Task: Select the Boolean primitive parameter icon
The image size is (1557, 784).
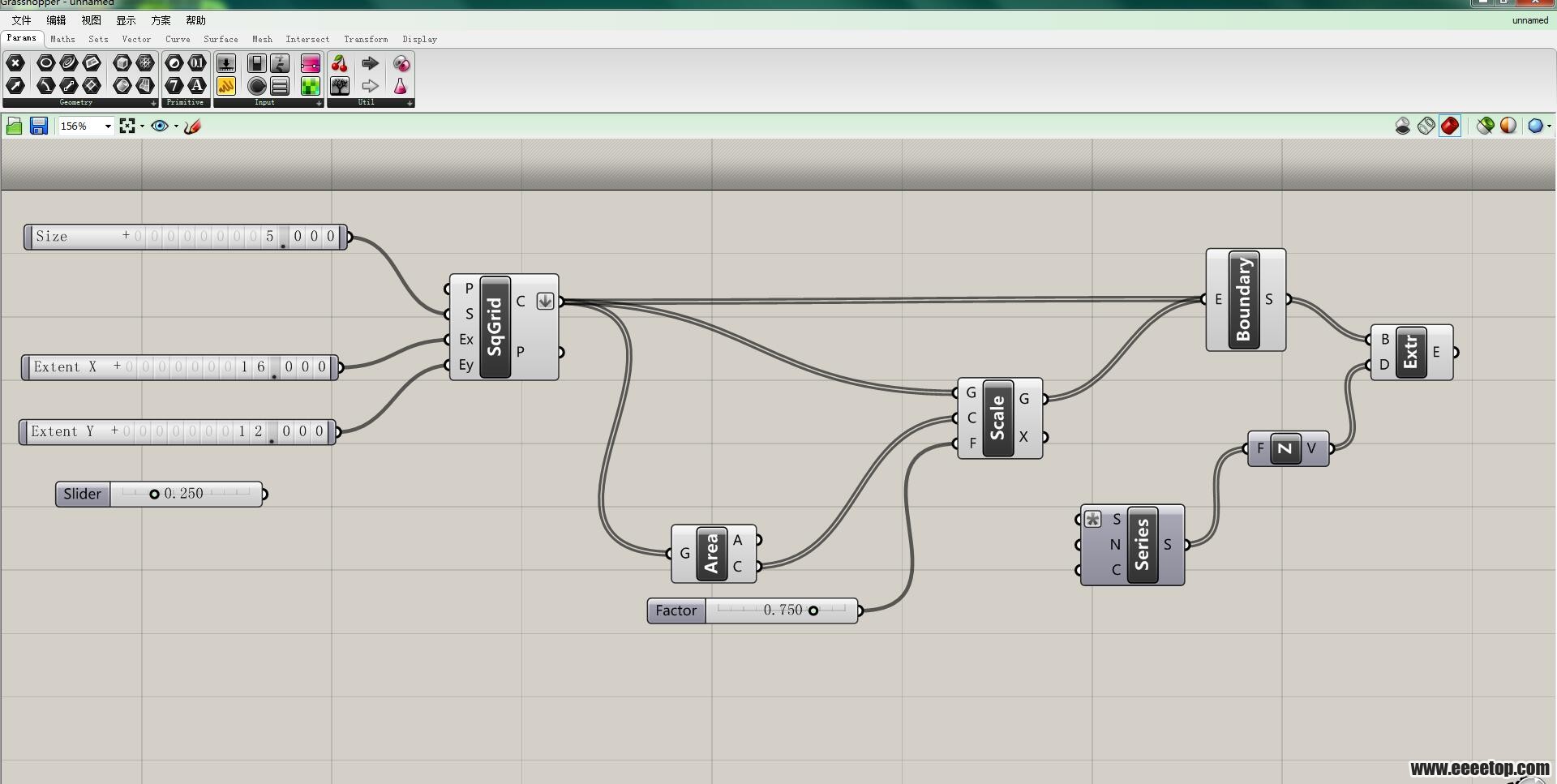Action: (174, 62)
